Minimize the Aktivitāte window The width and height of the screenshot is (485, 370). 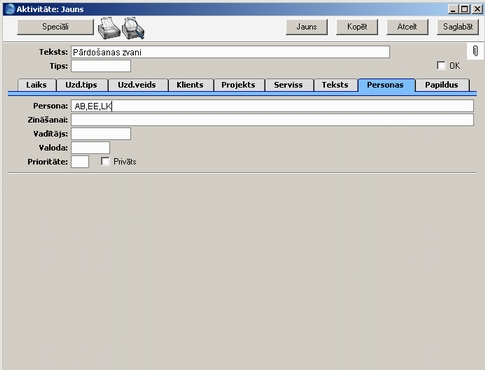pyautogui.click(x=453, y=9)
